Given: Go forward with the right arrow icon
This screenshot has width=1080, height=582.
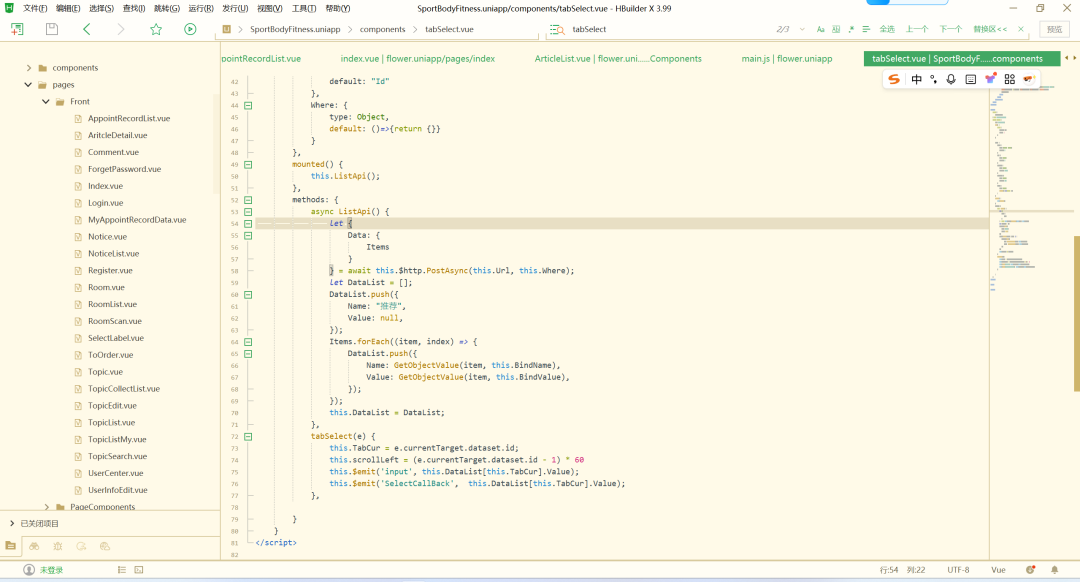Looking at the screenshot, I should click(x=121, y=29).
